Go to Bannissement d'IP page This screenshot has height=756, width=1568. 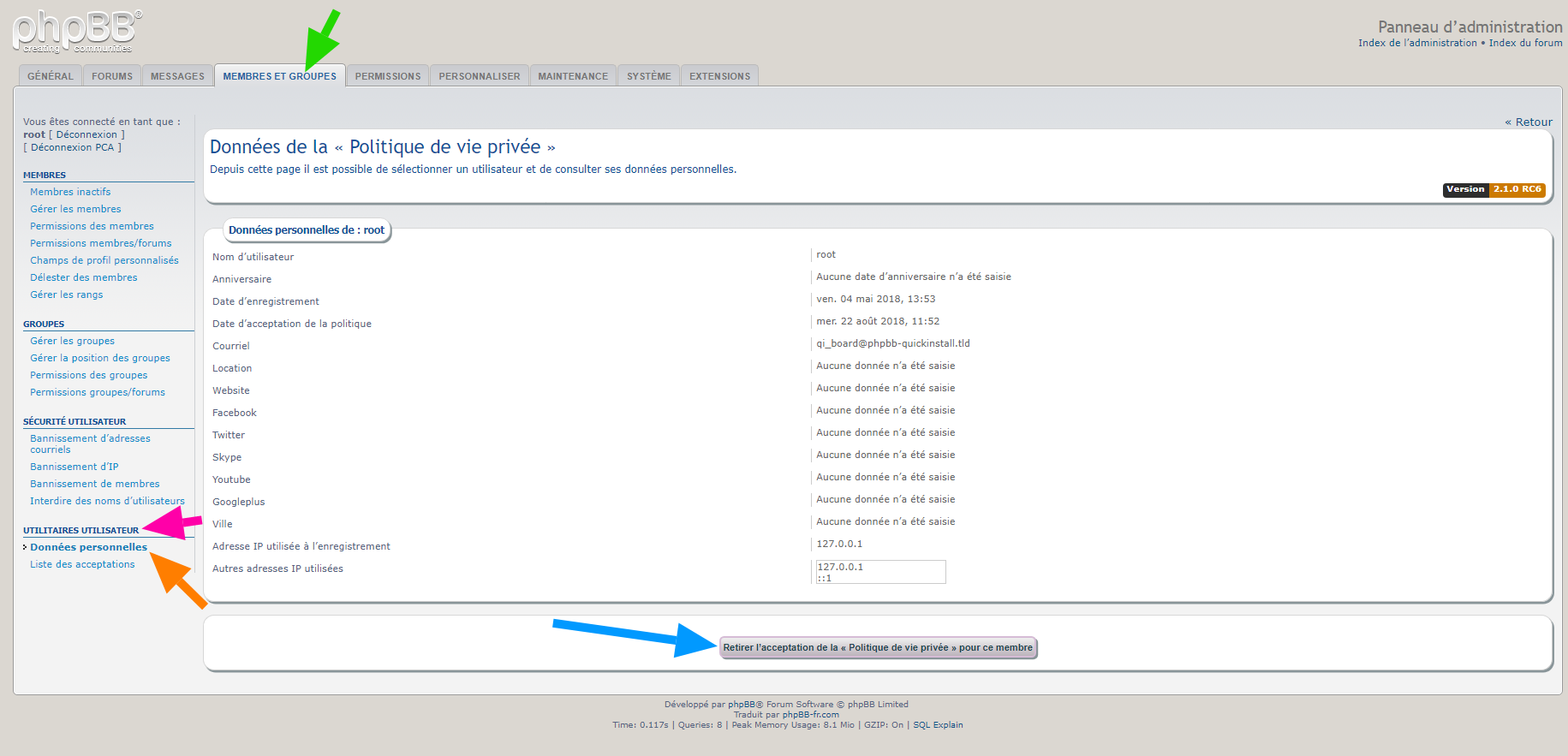75,467
